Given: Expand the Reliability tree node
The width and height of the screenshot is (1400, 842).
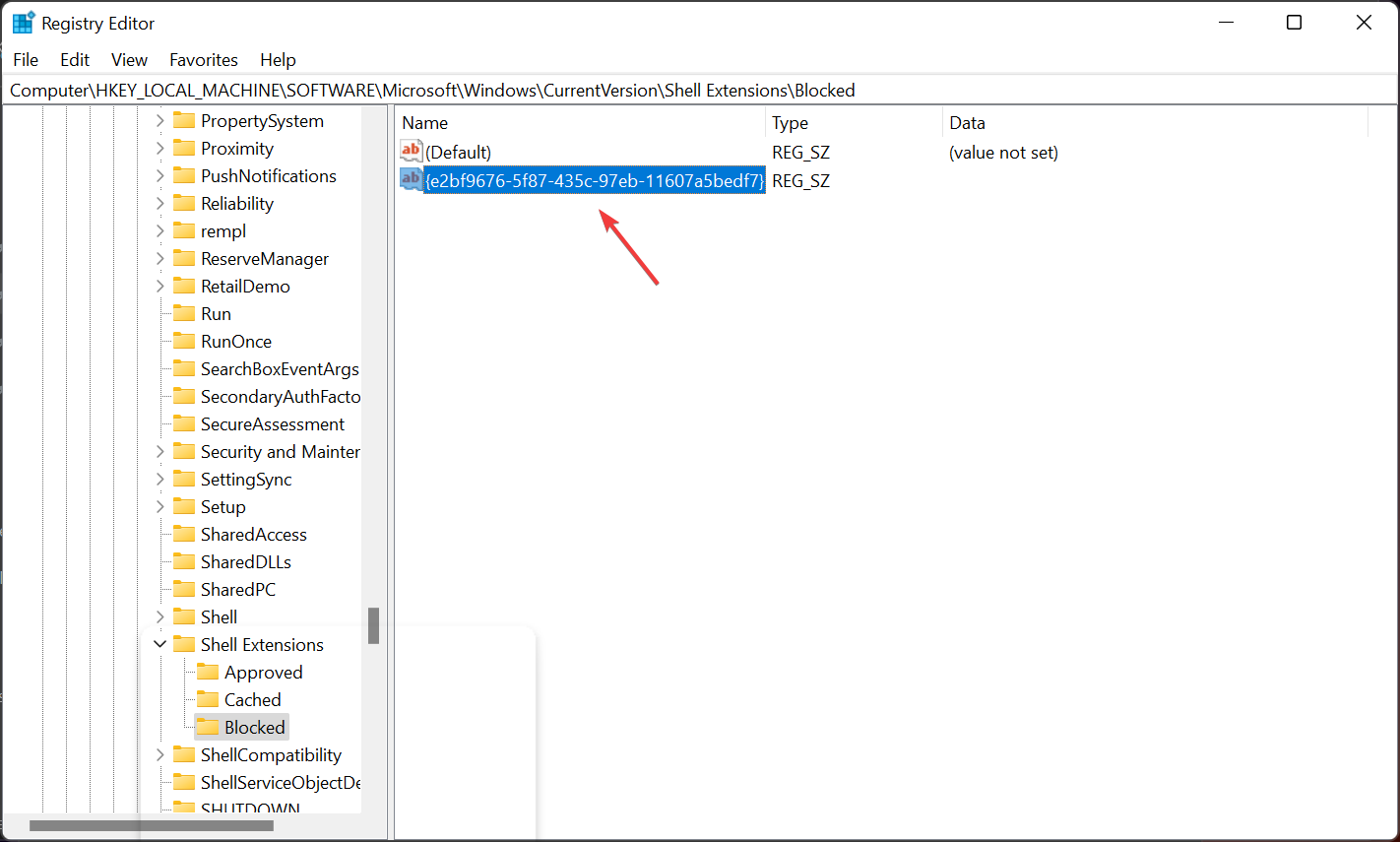Looking at the screenshot, I should pos(160,203).
